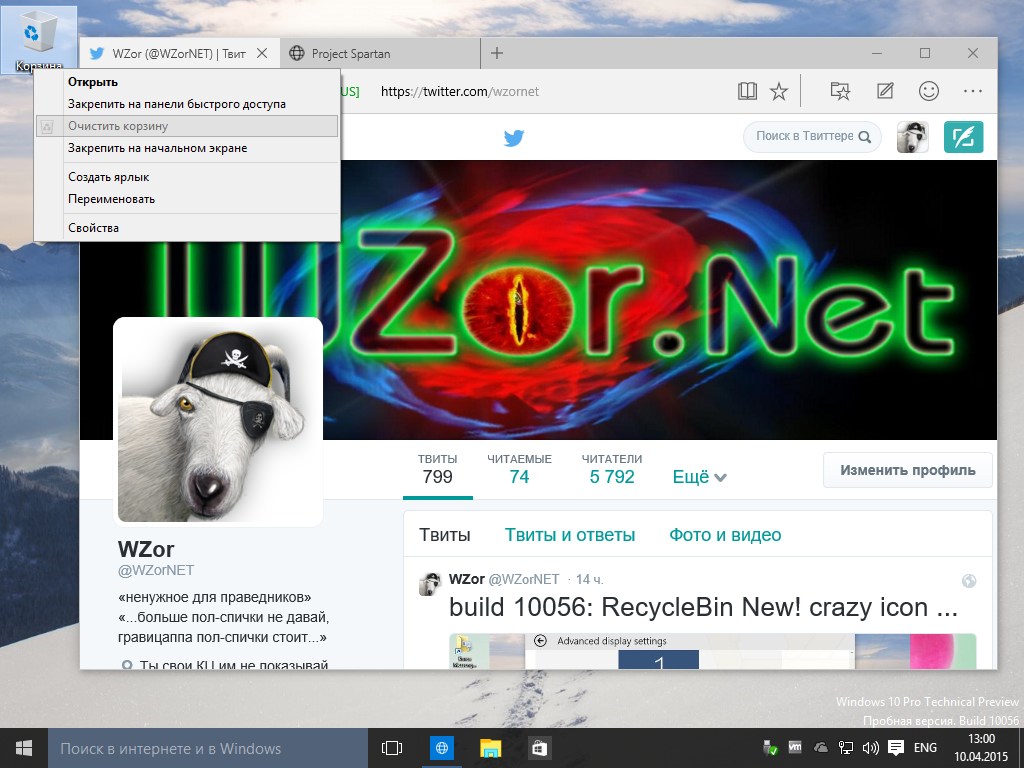
Task: Open Task View on the taskbar
Action: [x=392, y=748]
